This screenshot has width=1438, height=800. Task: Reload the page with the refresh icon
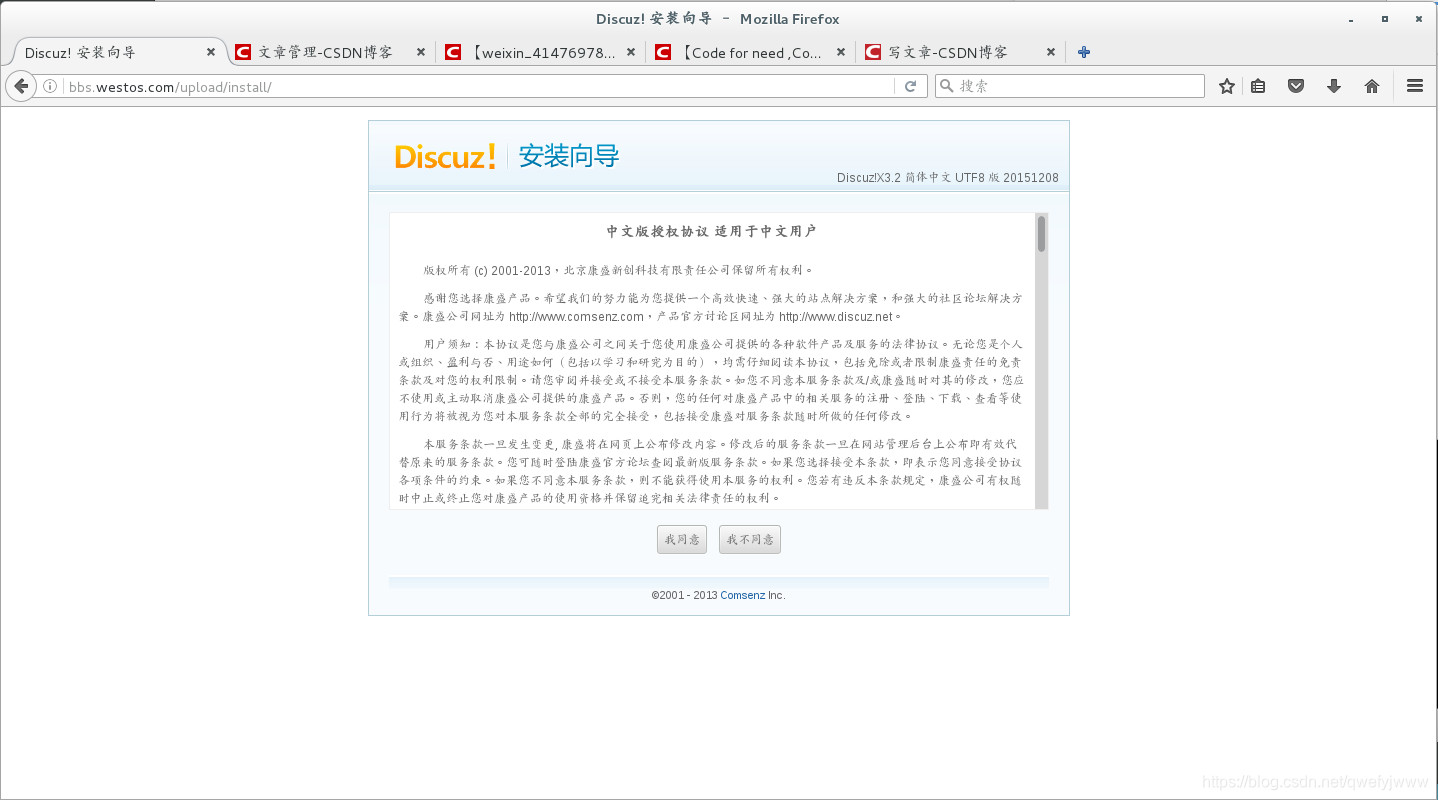pos(910,86)
